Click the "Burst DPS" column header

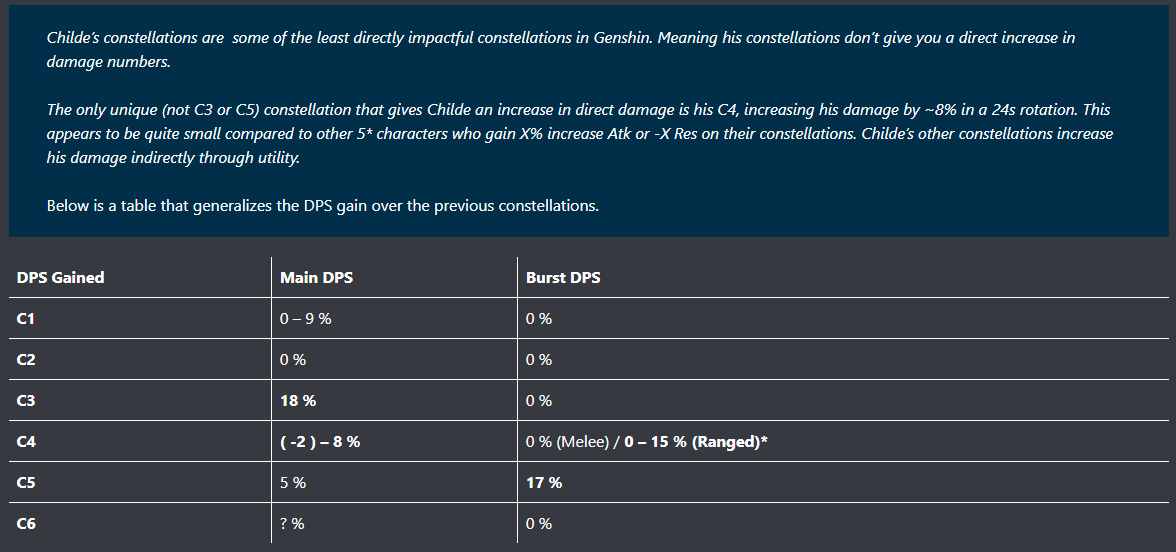click(563, 277)
